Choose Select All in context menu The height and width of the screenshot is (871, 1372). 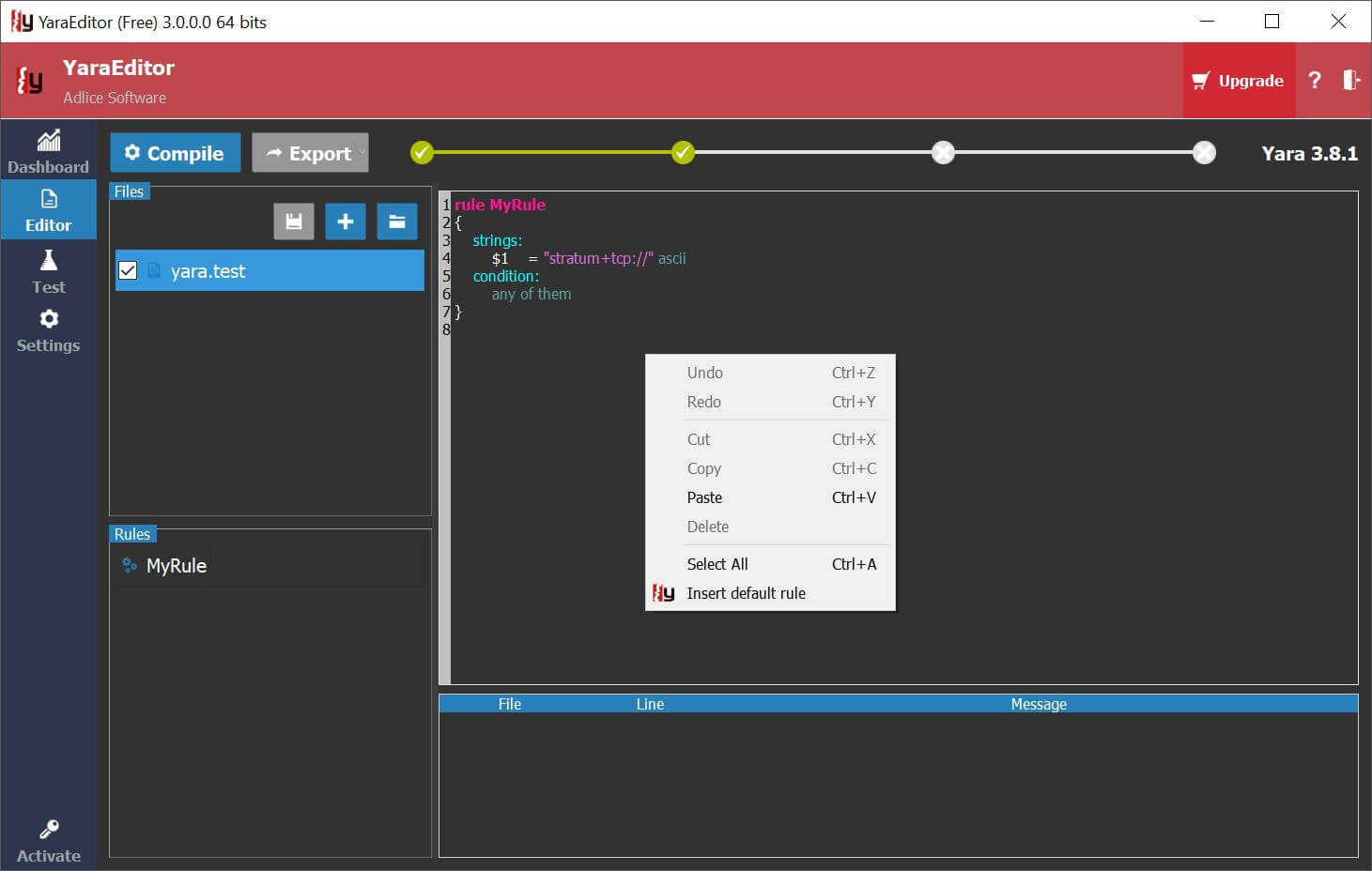pyautogui.click(x=717, y=564)
